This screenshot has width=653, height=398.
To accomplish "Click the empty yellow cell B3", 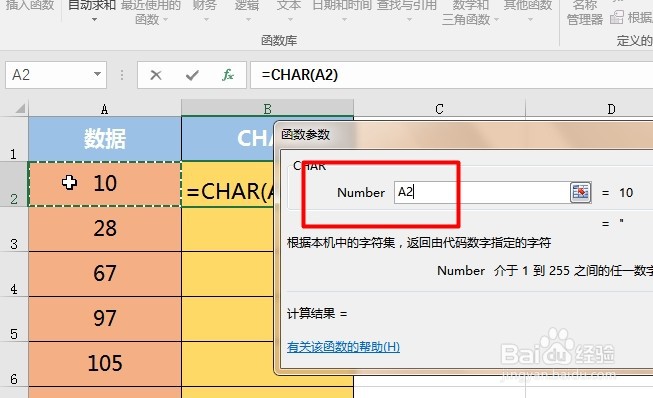I will click(x=228, y=229).
